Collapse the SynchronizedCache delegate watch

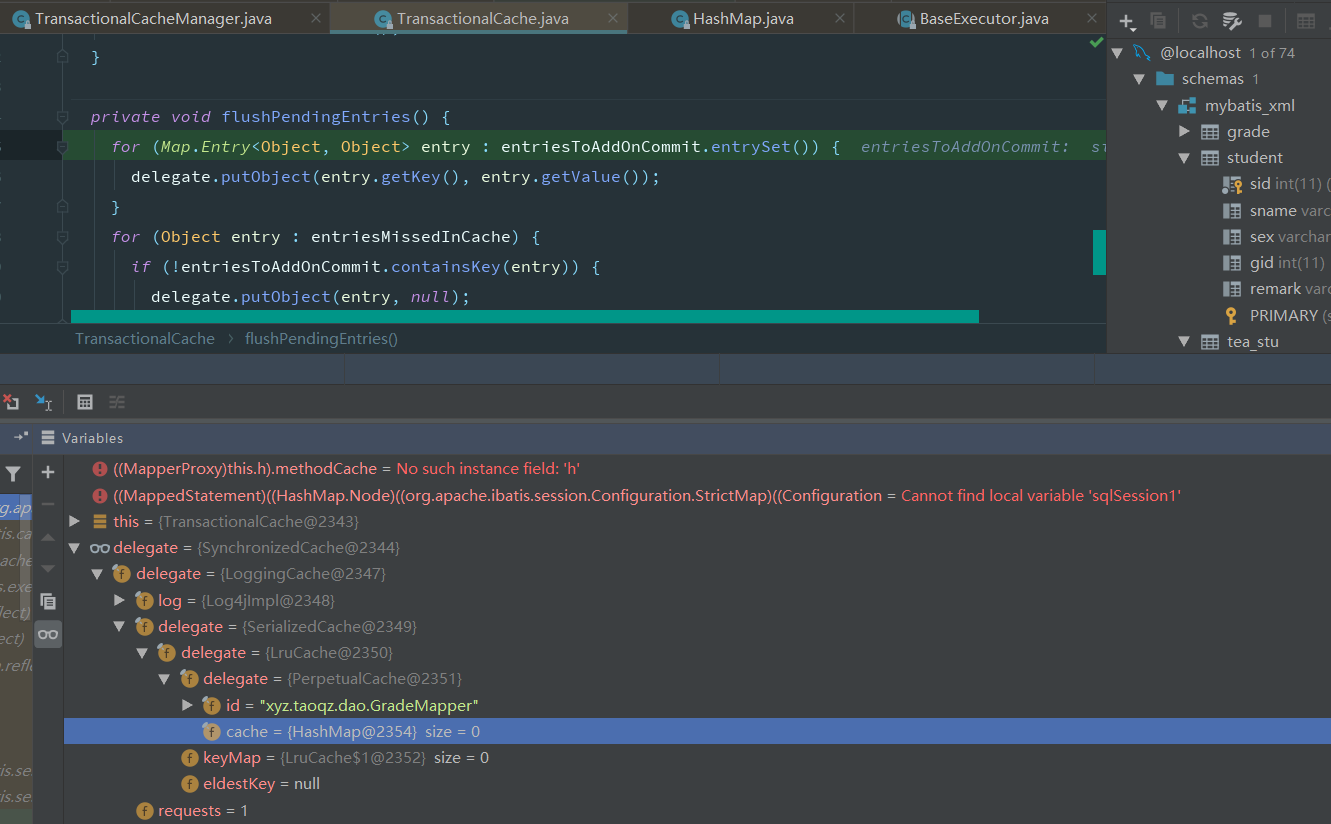coord(74,548)
